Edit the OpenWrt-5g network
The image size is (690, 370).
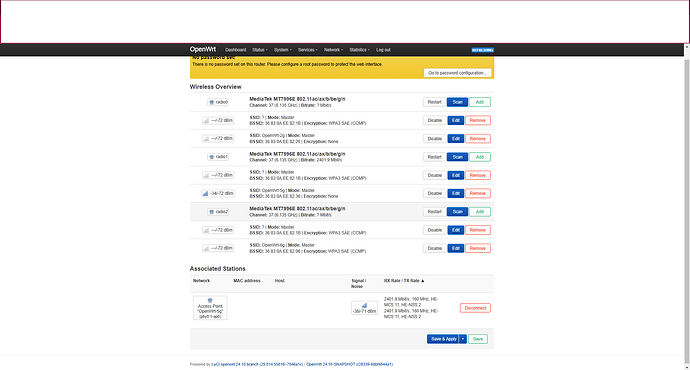tap(455, 194)
